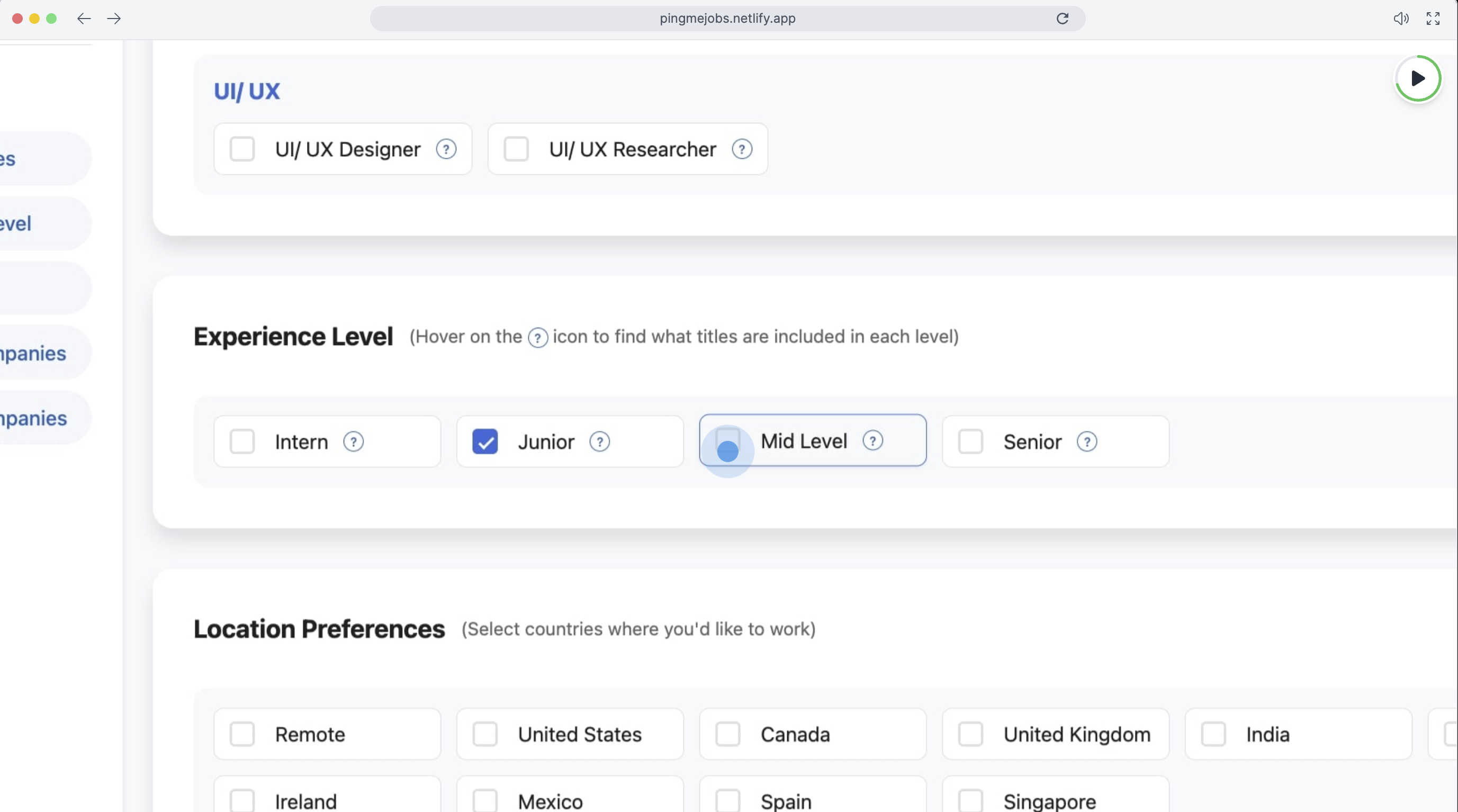Click help icon next to UI/ UX Researcher
The image size is (1458, 812).
click(x=742, y=149)
